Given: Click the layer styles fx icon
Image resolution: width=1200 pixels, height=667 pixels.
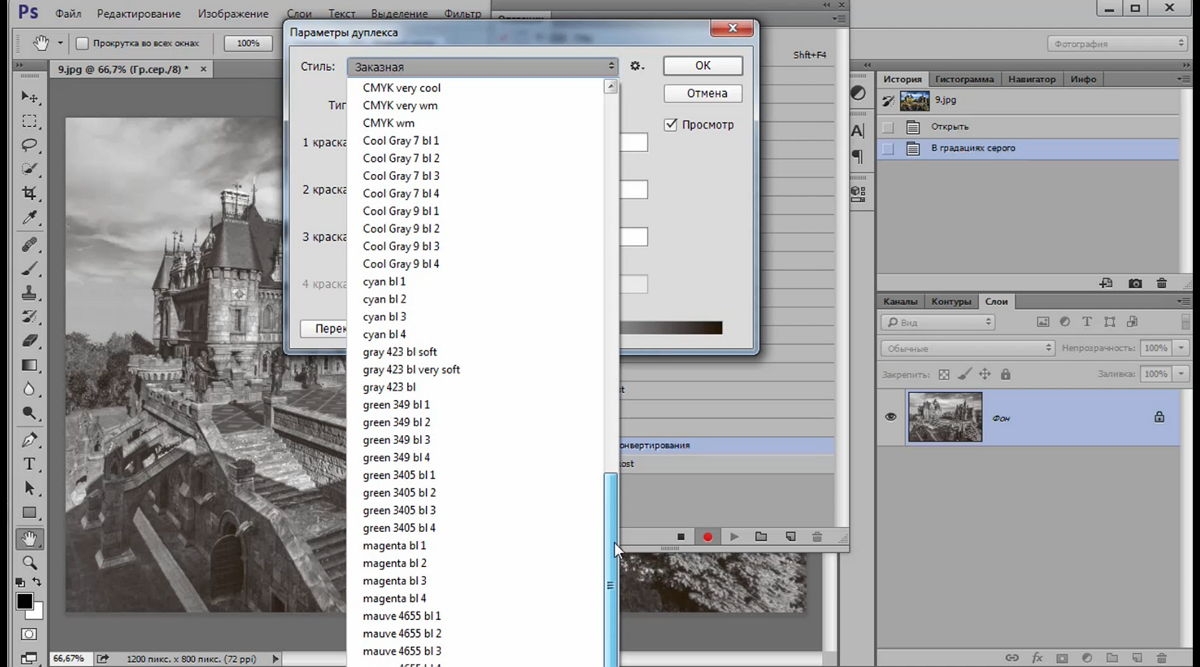Looking at the screenshot, I should [1037, 658].
